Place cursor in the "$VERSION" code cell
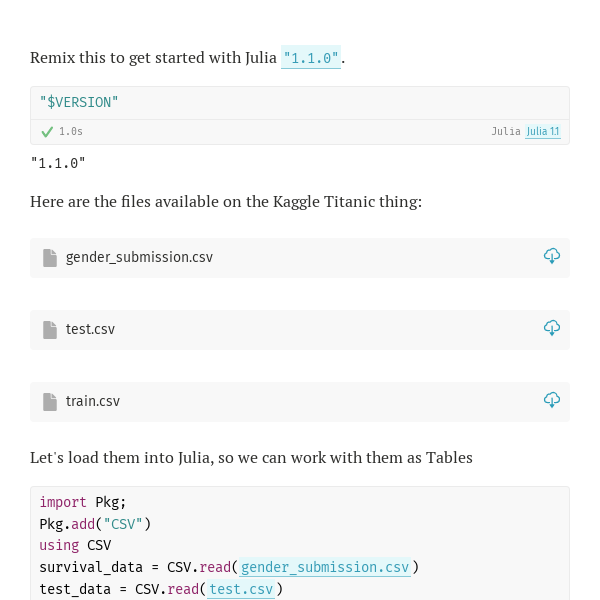The width and height of the screenshot is (600, 600). click(300, 103)
